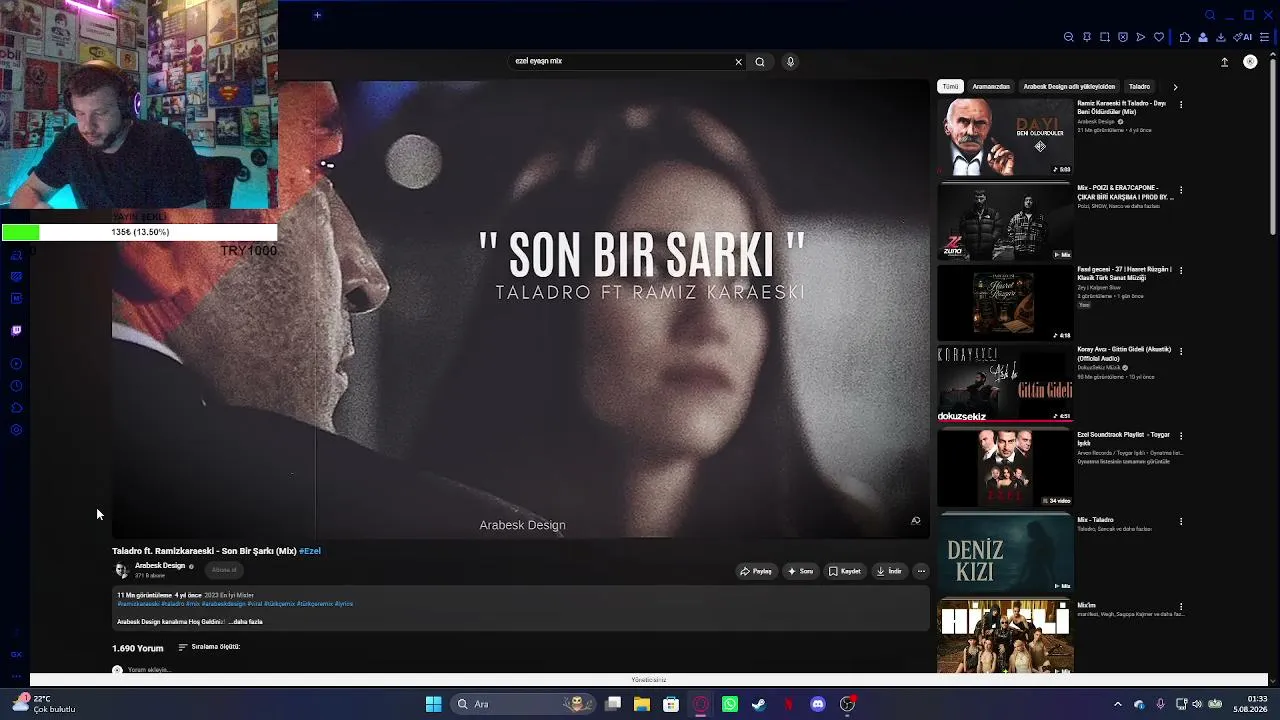Select the 'Taladro' filter chip

coord(1139,87)
